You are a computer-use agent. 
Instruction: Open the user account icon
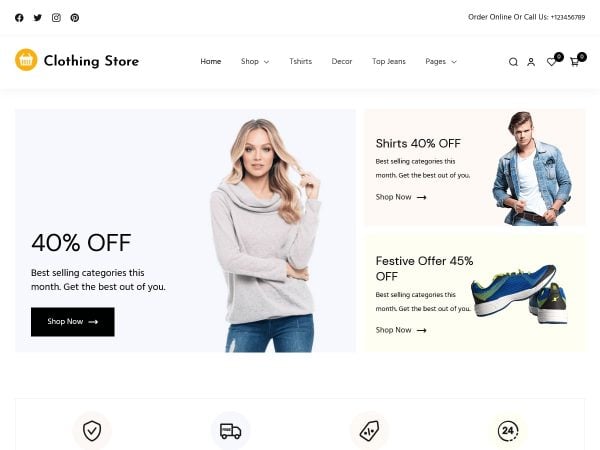tap(531, 62)
